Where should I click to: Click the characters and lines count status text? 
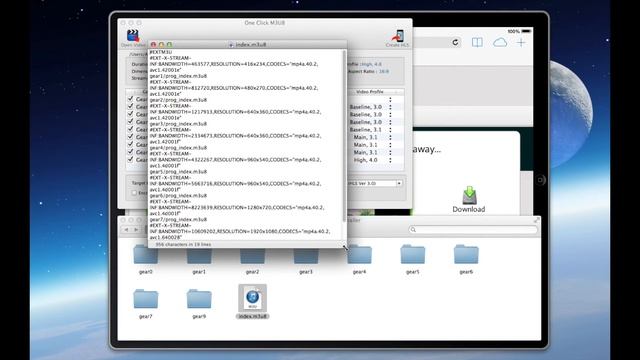click(183, 244)
